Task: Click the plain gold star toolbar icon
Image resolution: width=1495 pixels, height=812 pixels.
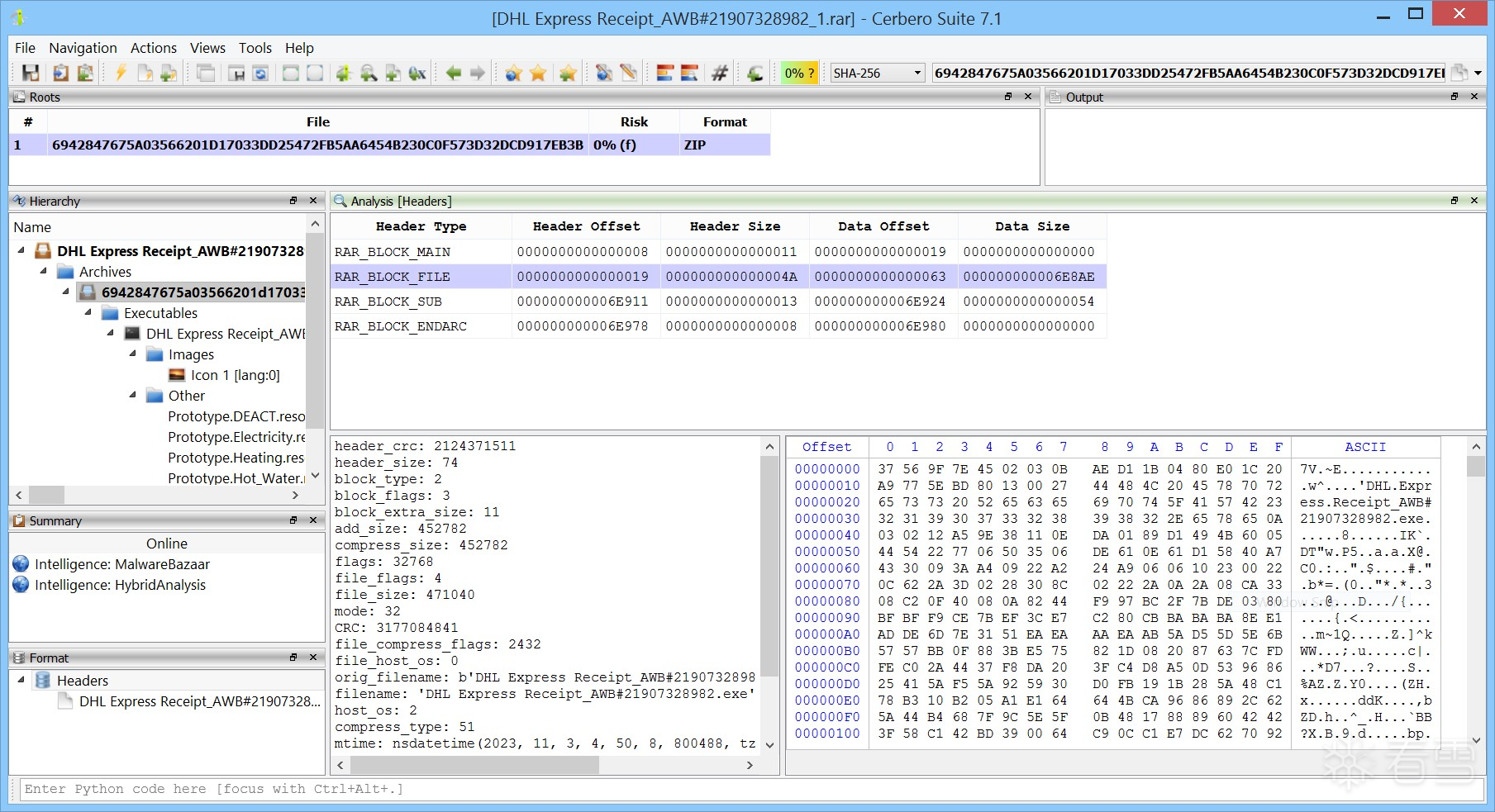Action: tap(538, 74)
